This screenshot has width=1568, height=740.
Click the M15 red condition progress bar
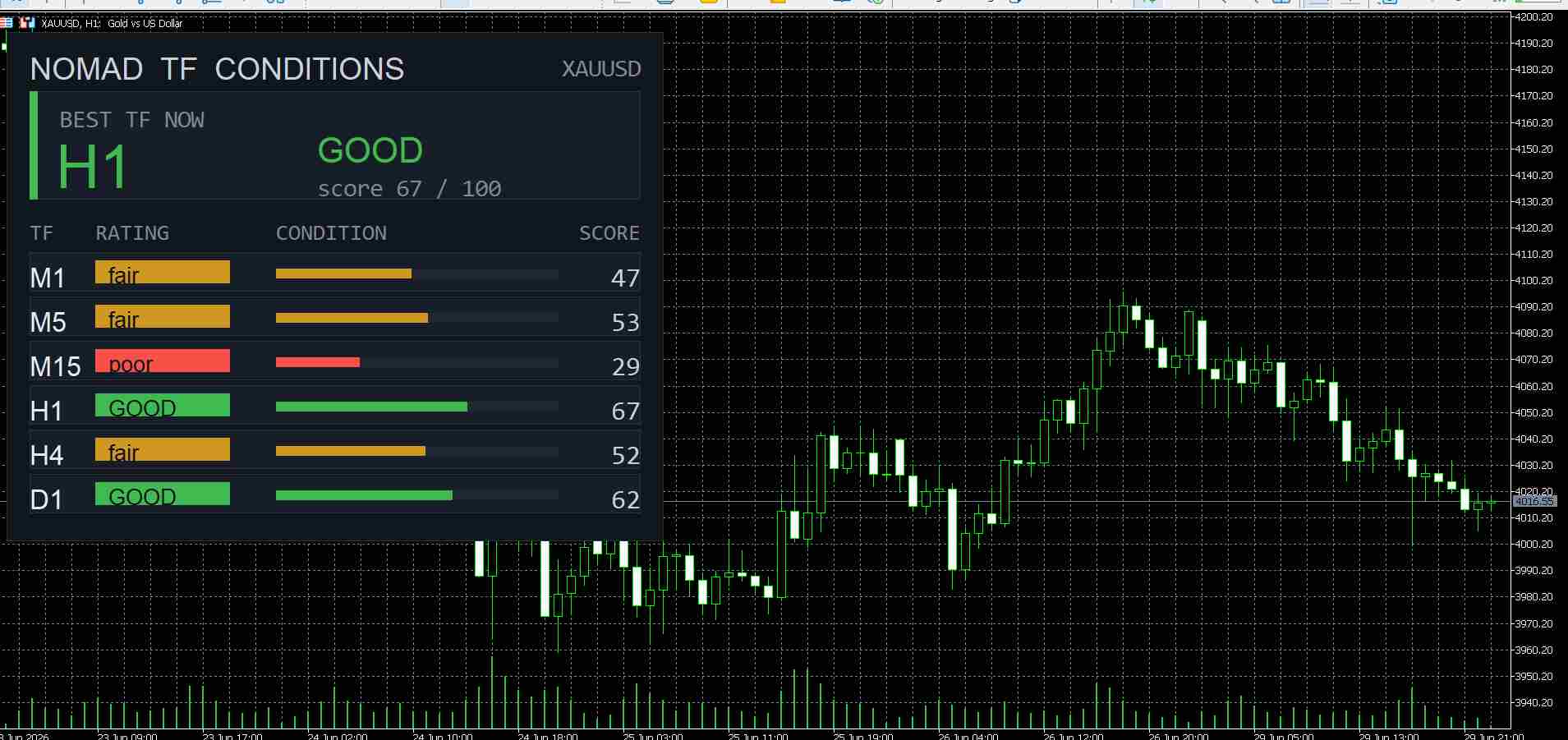point(318,362)
